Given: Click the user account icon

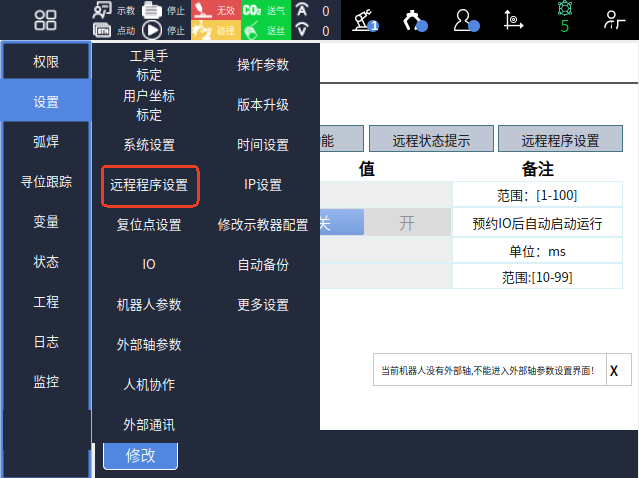Looking at the screenshot, I should 466,19.
